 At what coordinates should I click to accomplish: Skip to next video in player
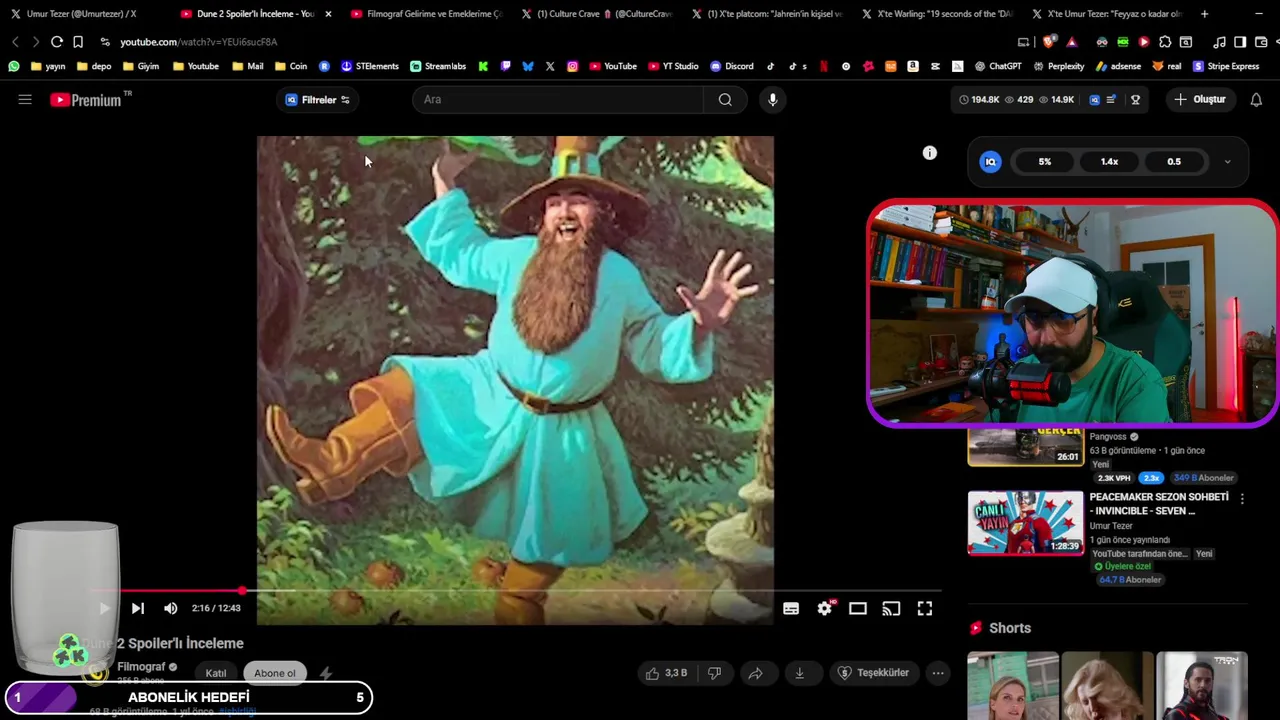(x=138, y=608)
